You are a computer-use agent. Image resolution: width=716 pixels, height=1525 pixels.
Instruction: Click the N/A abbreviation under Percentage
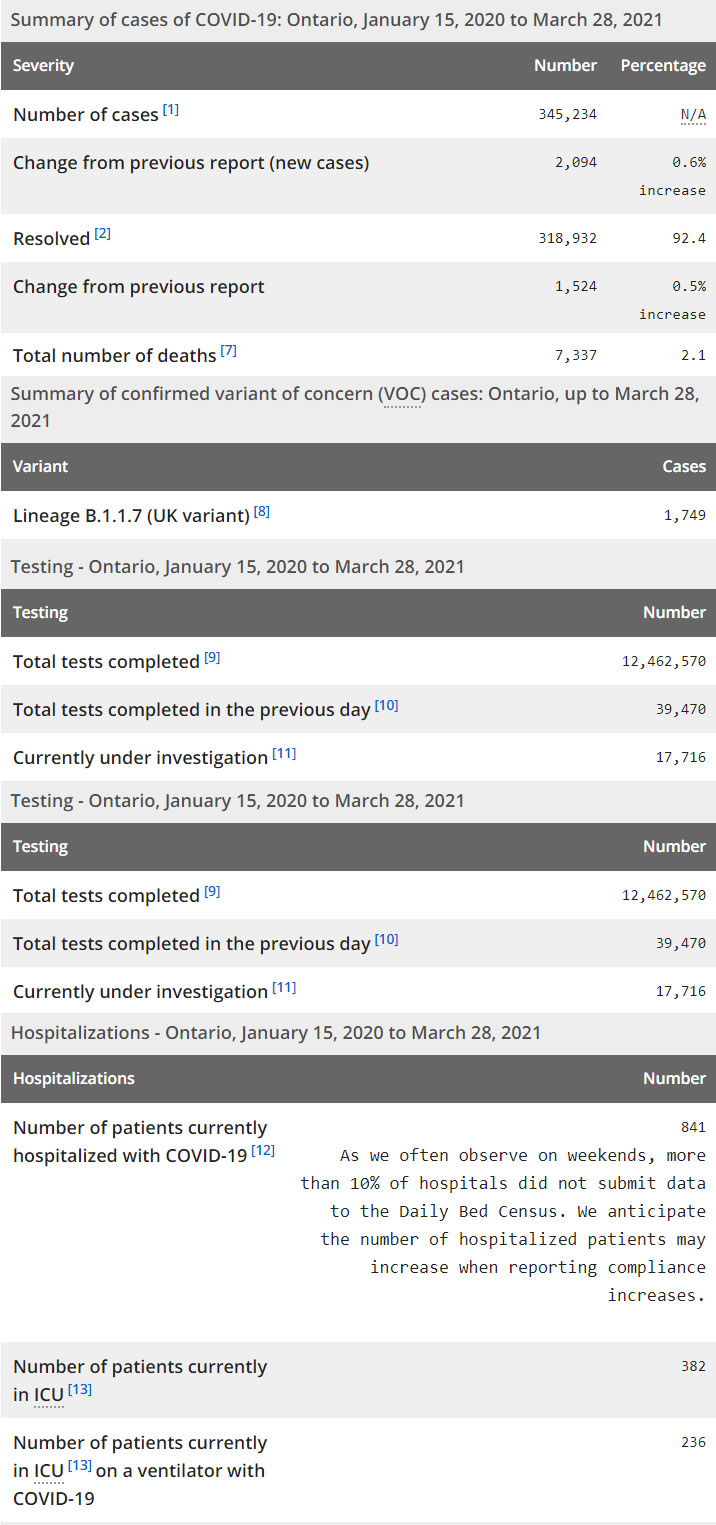coord(693,115)
